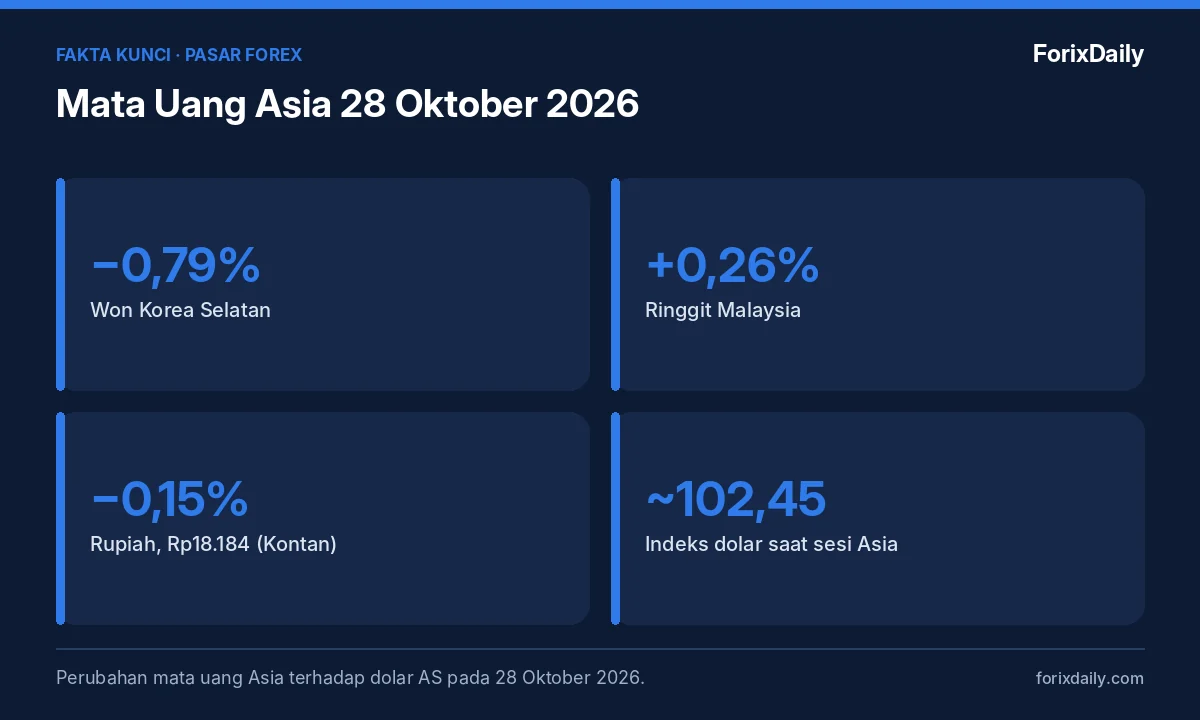Image resolution: width=1200 pixels, height=720 pixels.
Task: Click the 'FAKTA KUNCI · PASAR FOREX' label
Action: 179,55
